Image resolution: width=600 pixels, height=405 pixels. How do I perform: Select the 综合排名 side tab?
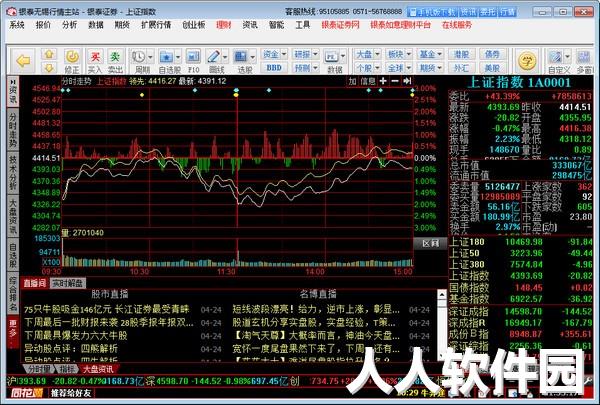tap(13, 294)
